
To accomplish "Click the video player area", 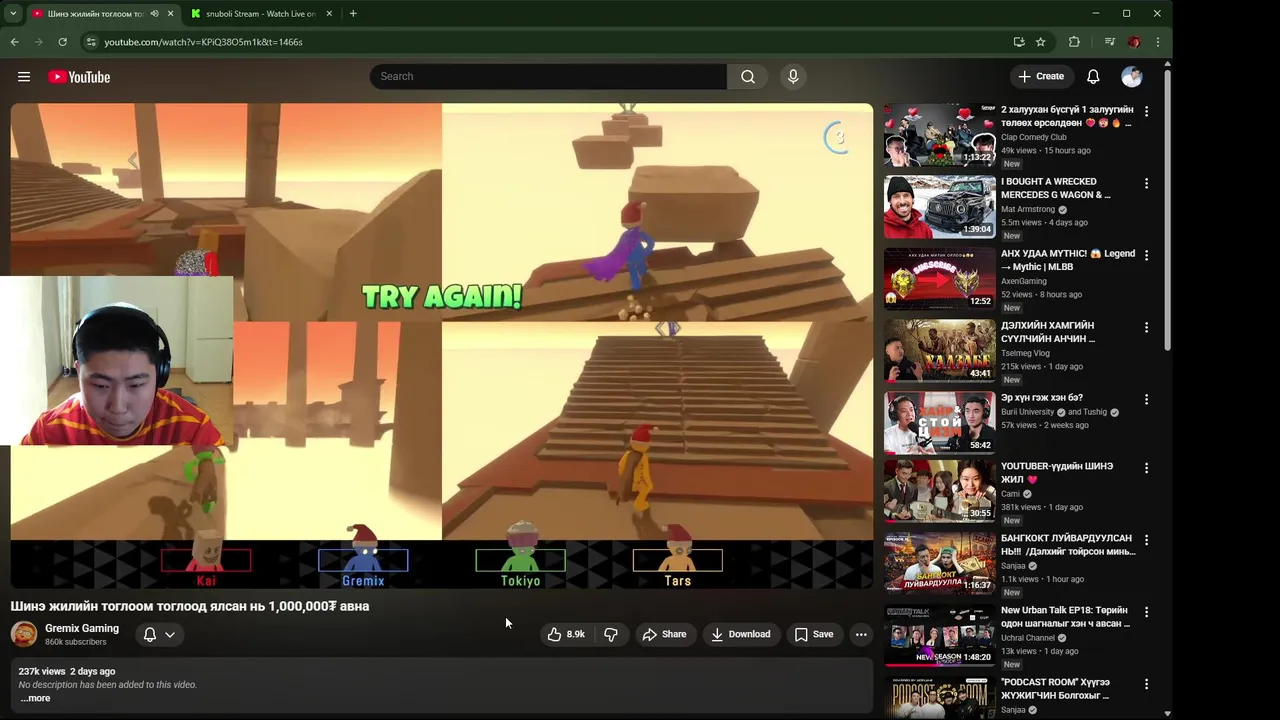I will click(442, 346).
